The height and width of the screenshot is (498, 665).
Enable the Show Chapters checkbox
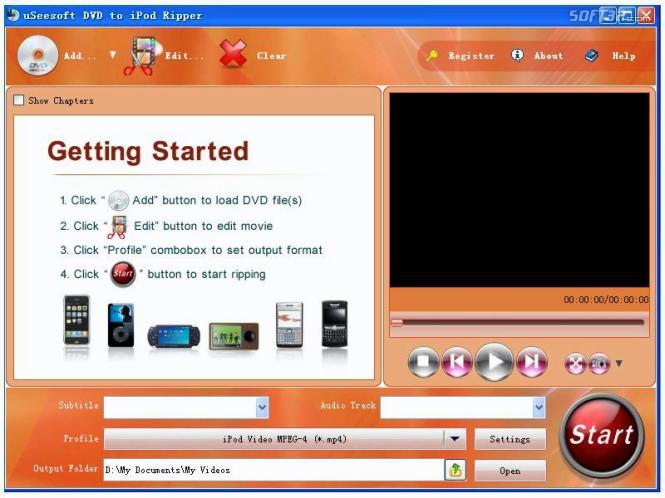(19, 100)
